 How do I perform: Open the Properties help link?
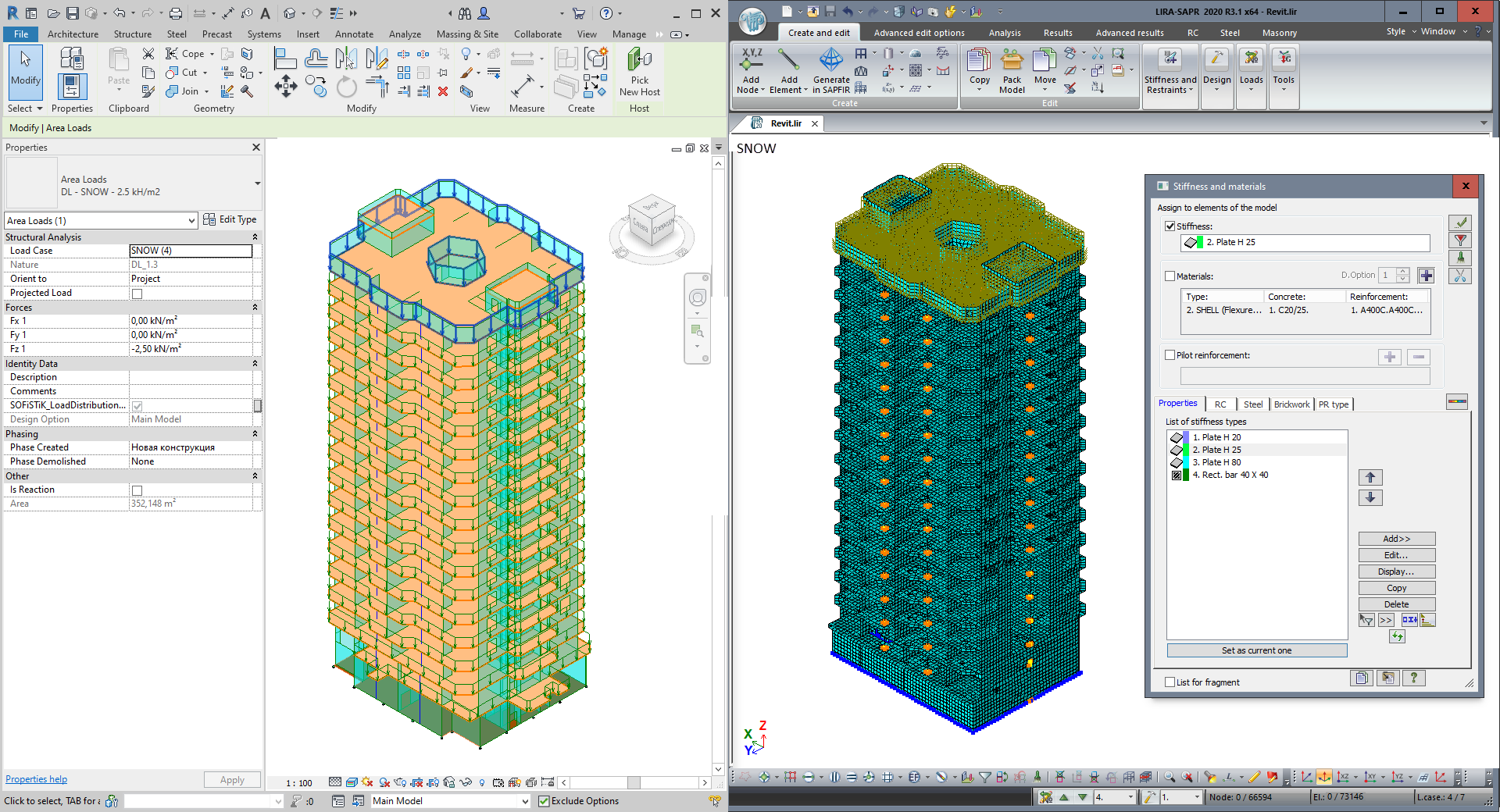(x=37, y=779)
